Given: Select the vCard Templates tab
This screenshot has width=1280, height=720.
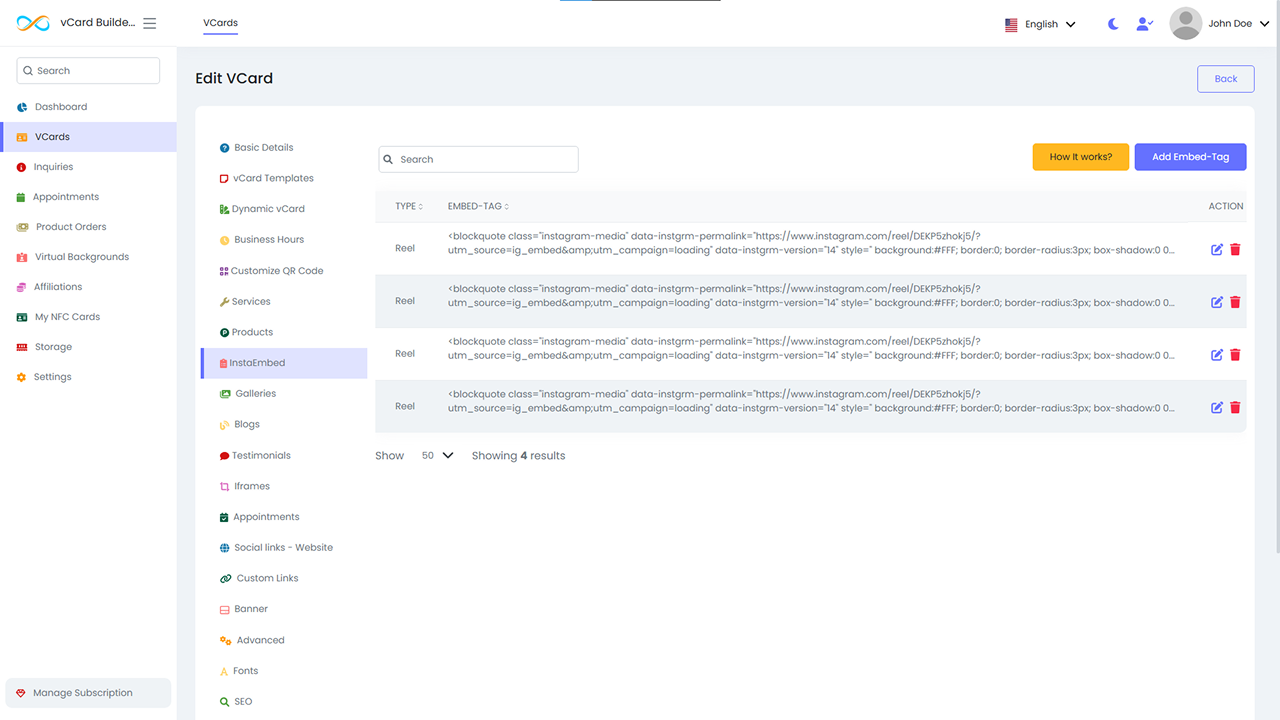Looking at the screenshot, I should [273, 178].
